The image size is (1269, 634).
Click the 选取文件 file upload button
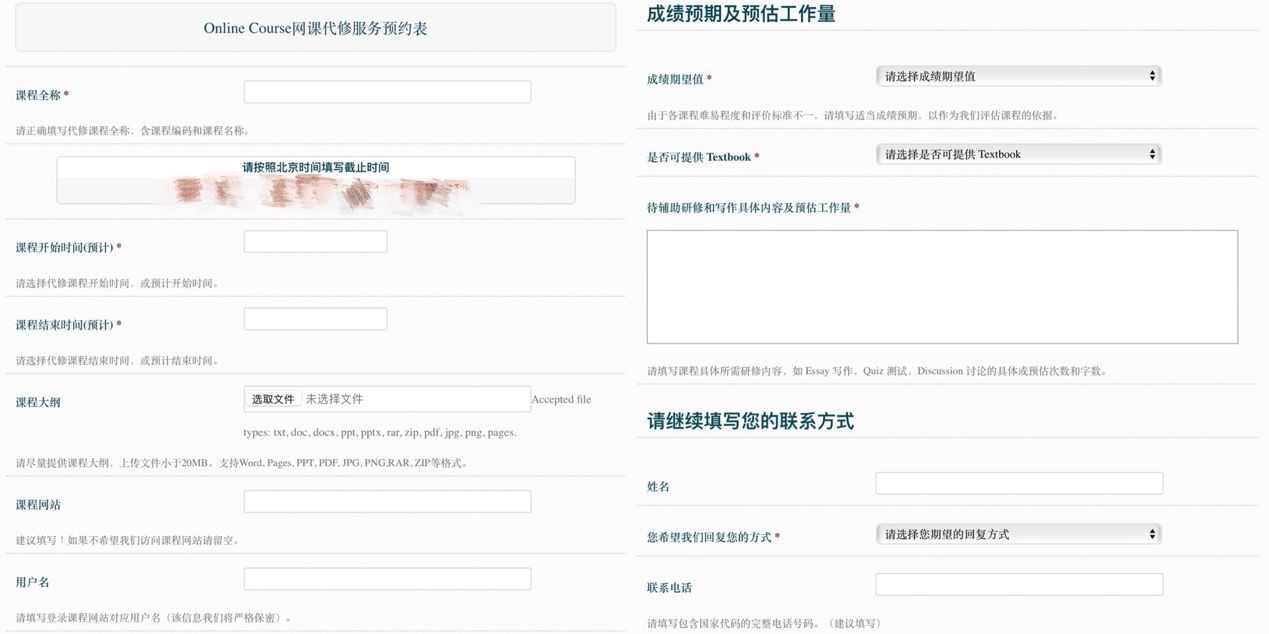coord(273,398)
